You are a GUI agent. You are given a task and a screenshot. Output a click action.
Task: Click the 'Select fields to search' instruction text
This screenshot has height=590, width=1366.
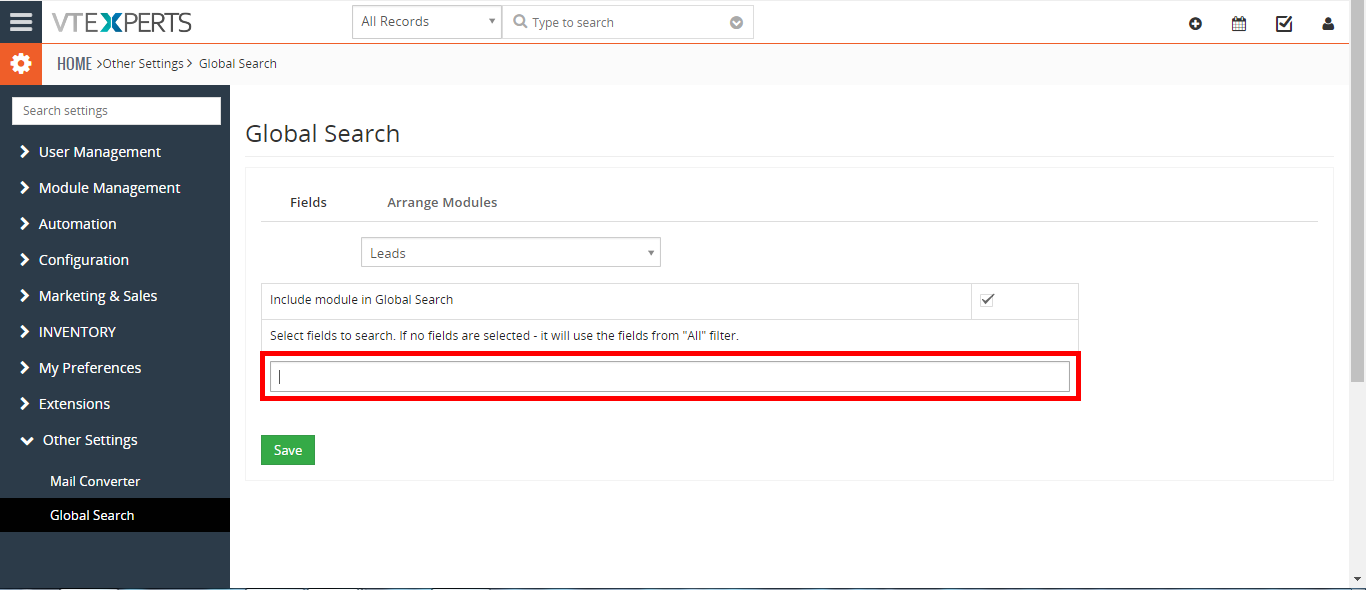pos(504,336)
